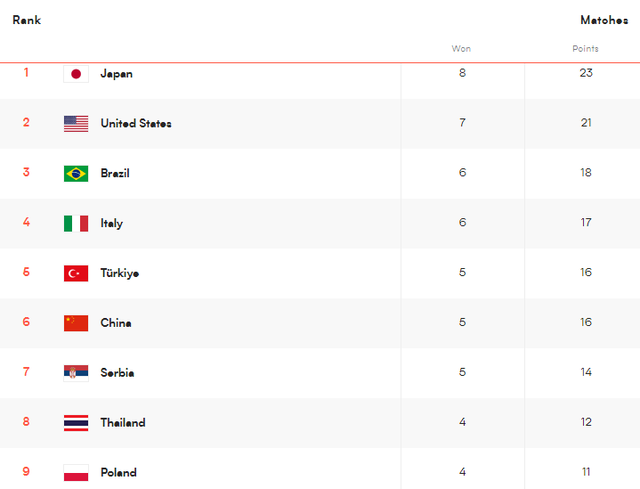Click the United States flag icon
Image resolution: width=640 pixels, height=489 pixels.
click(x=76, y=124)
